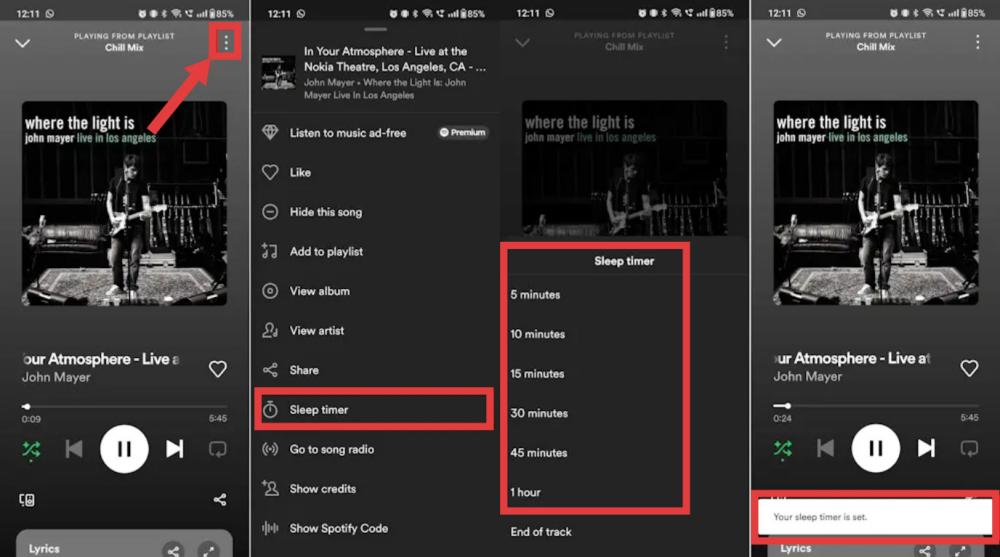
Task: Pause playback in fourth panel
Action: (876, 449)
